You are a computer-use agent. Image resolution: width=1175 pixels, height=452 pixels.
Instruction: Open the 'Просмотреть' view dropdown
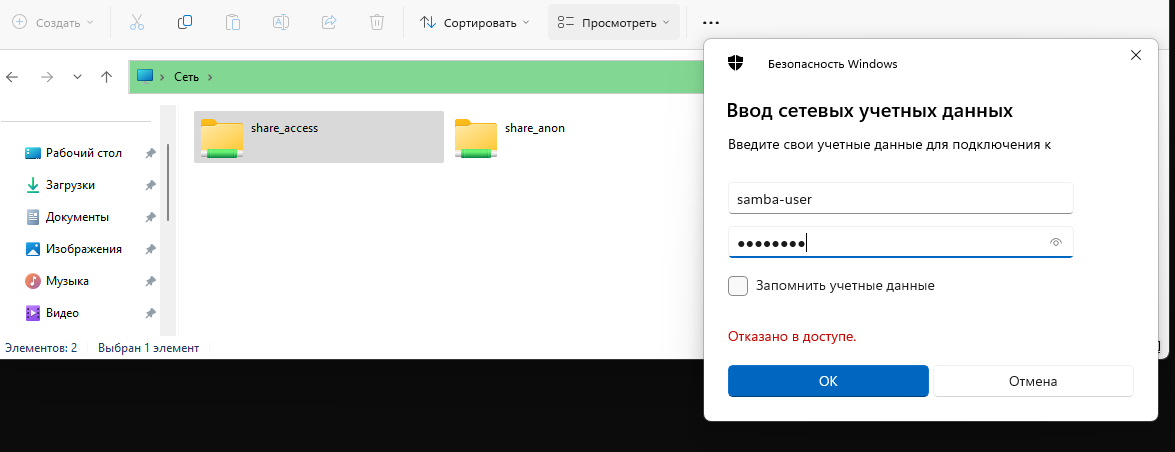coord(613,22)
